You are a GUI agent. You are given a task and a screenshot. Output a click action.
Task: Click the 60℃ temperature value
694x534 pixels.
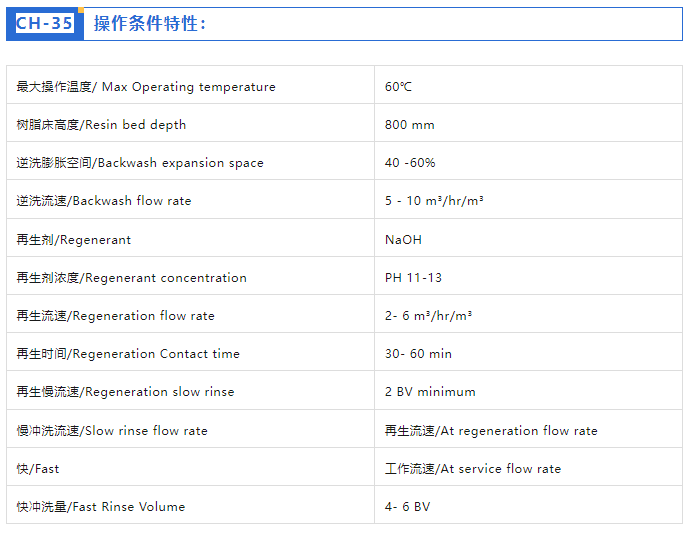tap(398, 87)
